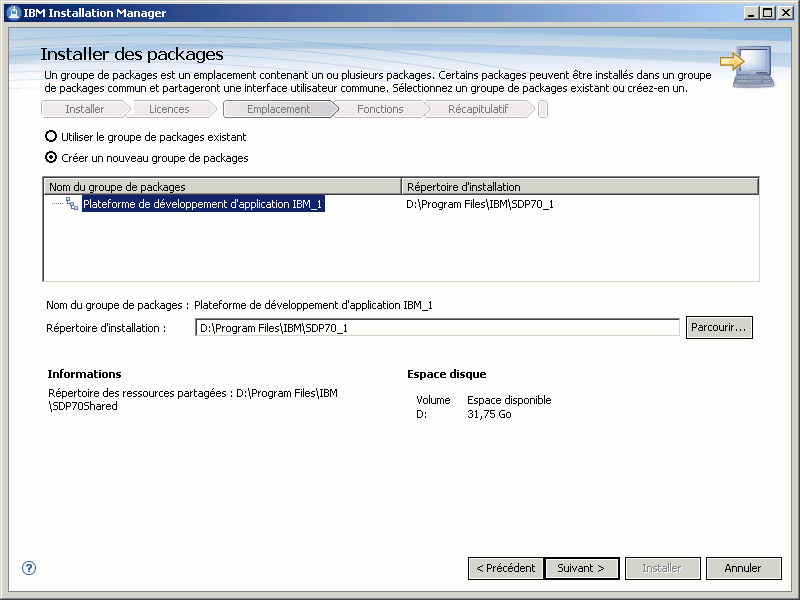Click the Annuler button

click(x=743, y=568)
